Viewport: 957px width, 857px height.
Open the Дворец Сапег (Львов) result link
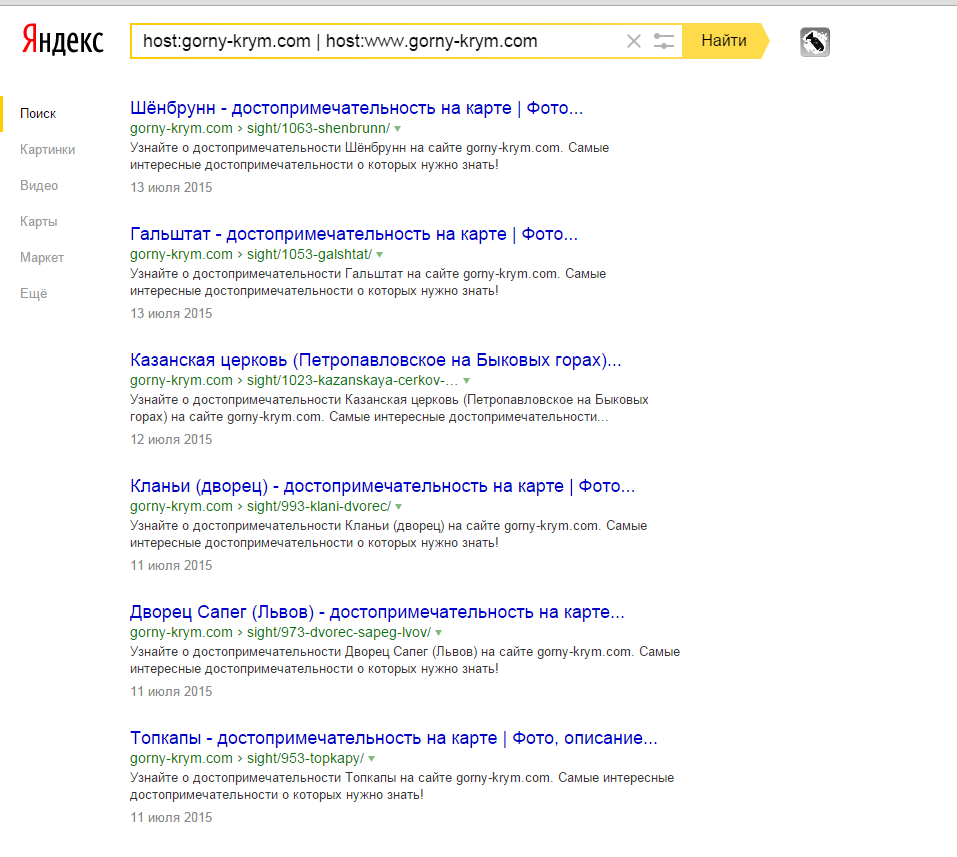pyautogui.click(x=377, y=612)
